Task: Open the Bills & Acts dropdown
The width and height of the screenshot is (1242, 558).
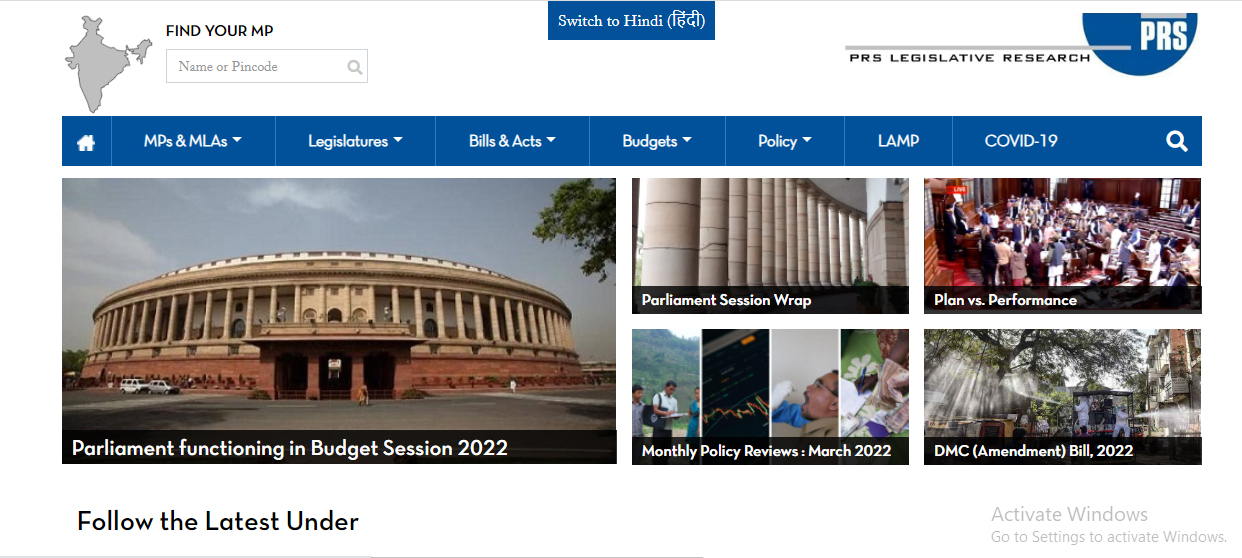Action: point(512,141)
